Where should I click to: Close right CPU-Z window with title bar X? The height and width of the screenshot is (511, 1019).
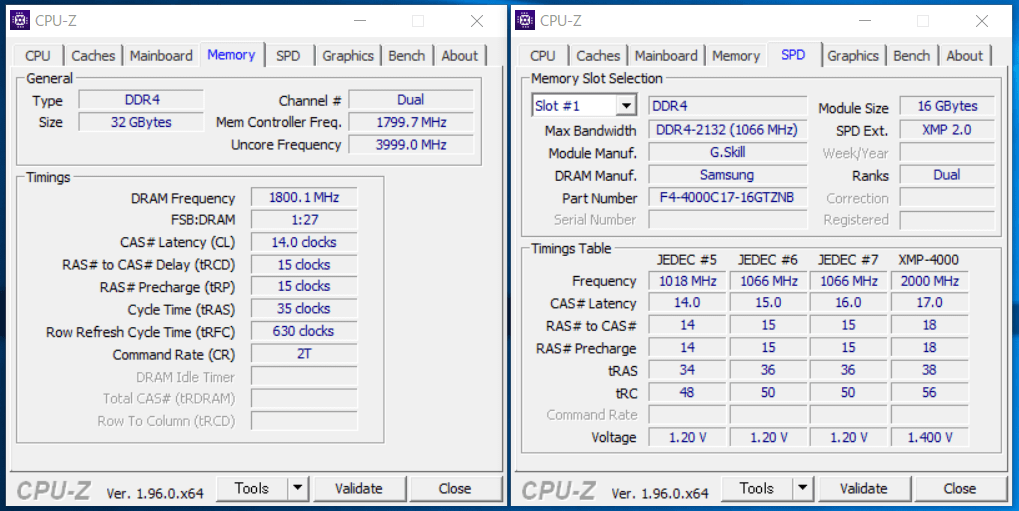click(x=982, y=21)
